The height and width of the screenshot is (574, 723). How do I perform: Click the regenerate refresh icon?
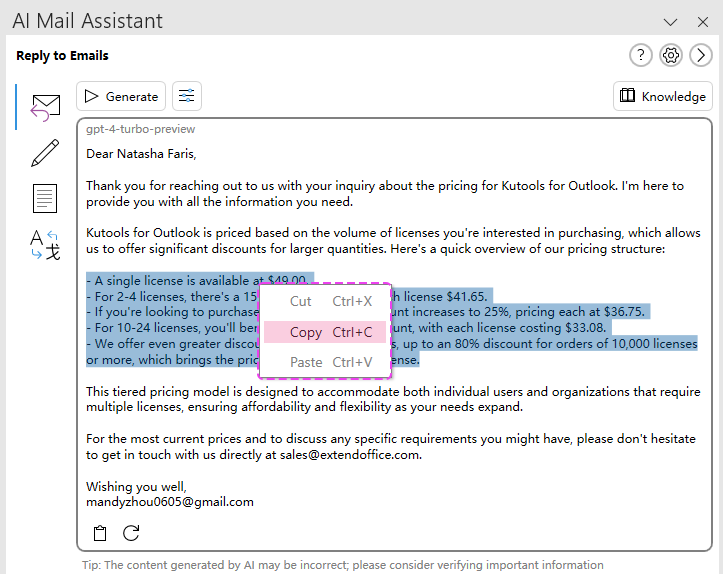coord(131,533)
